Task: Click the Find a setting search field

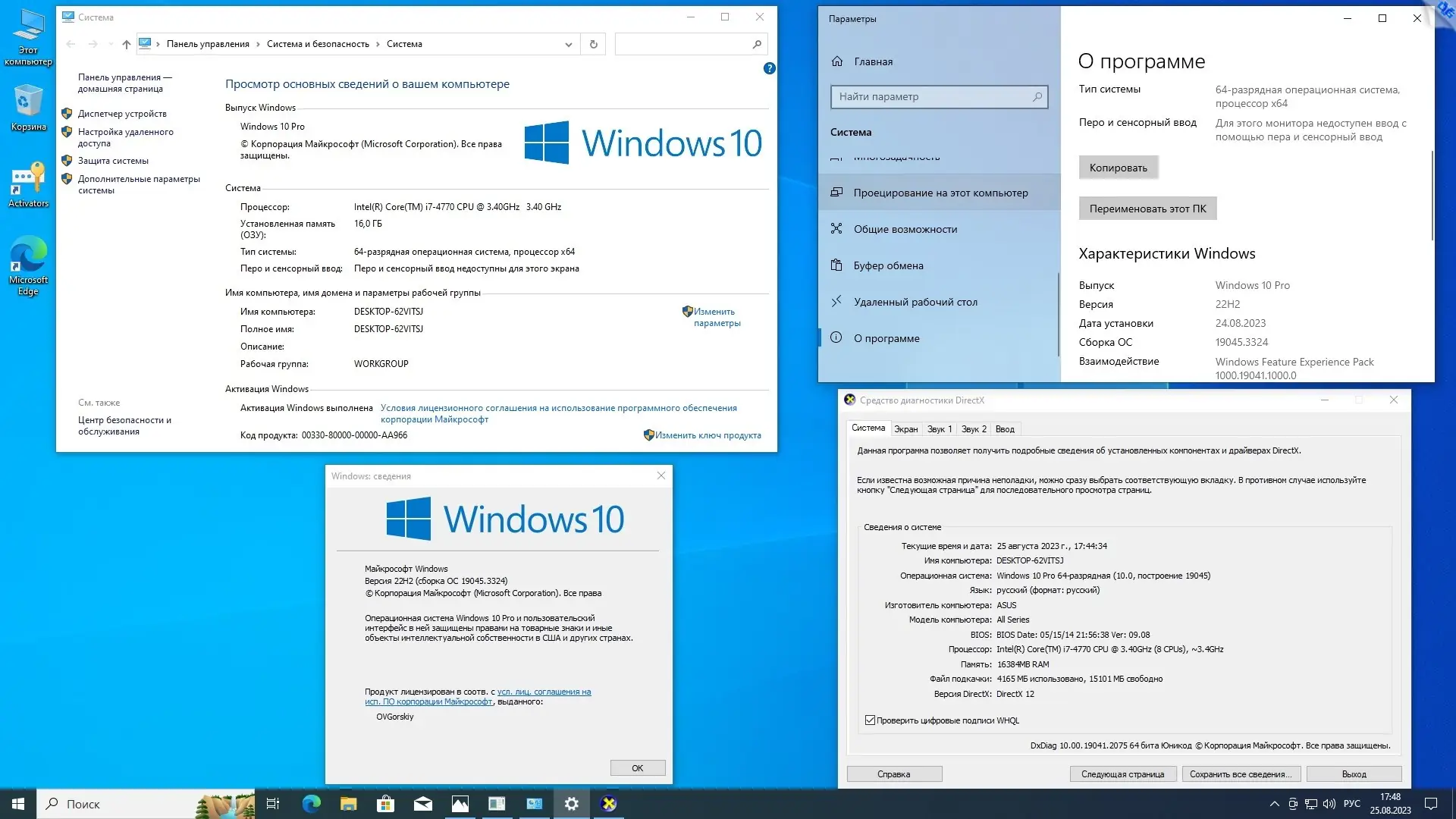Action: coord(933,96)
